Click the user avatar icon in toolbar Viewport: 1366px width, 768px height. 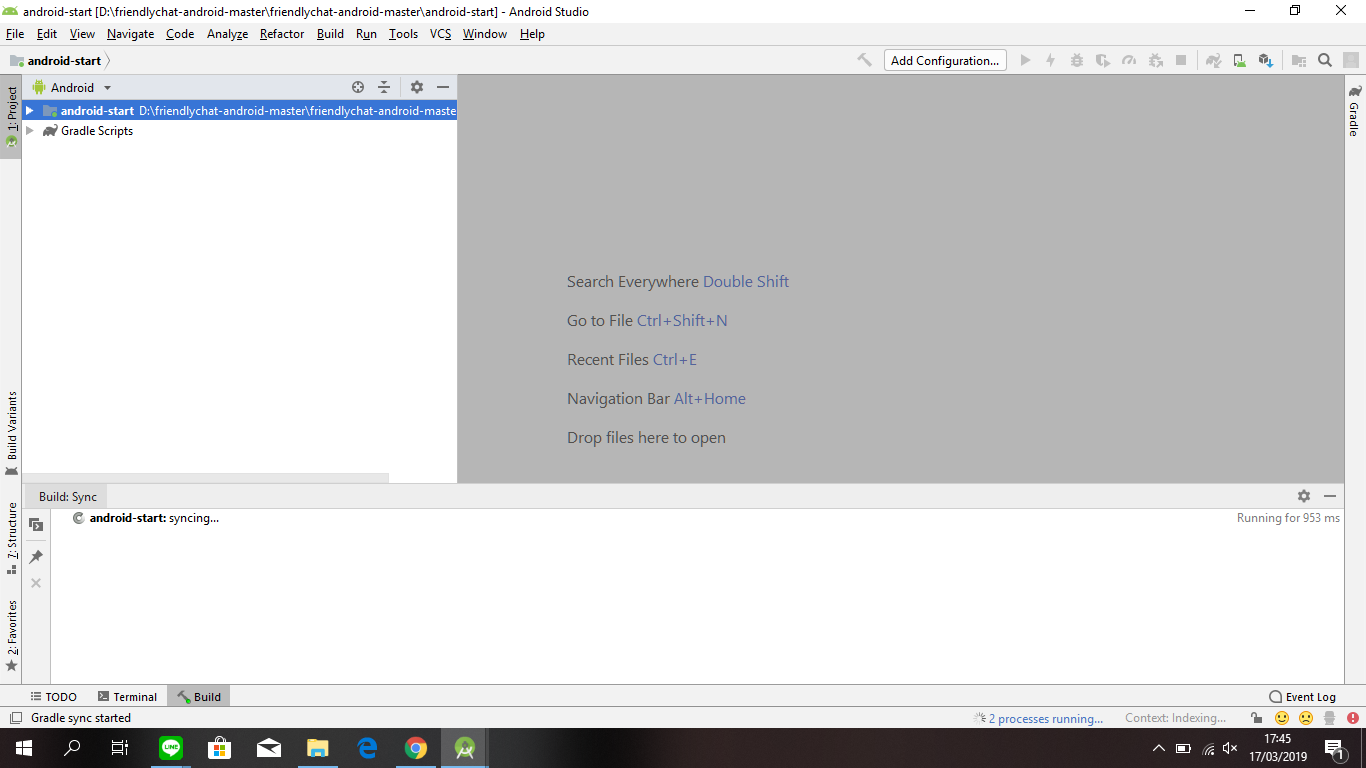coord(1351,60)
